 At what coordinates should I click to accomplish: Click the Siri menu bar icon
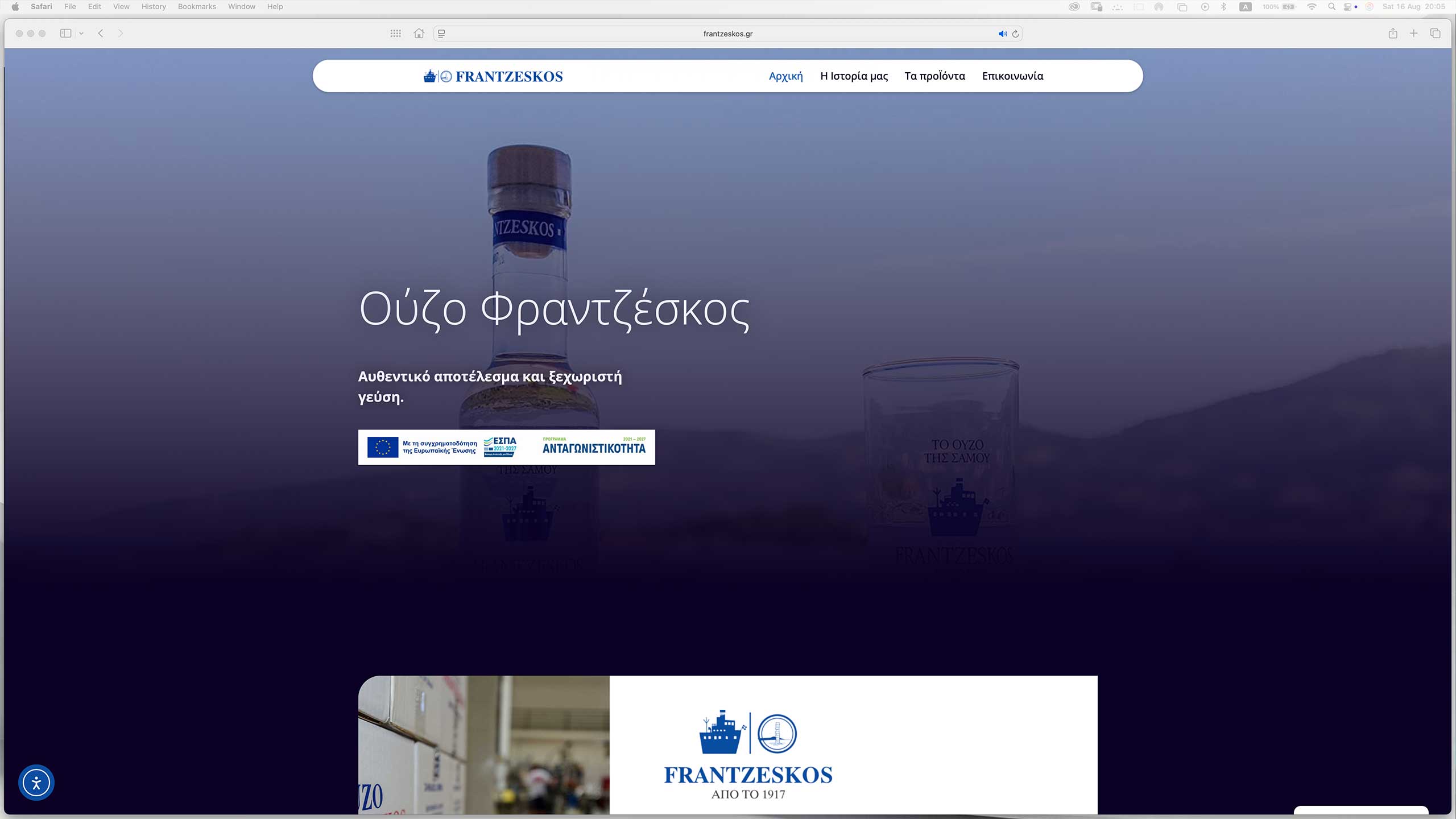click(x=1370, y=7)
